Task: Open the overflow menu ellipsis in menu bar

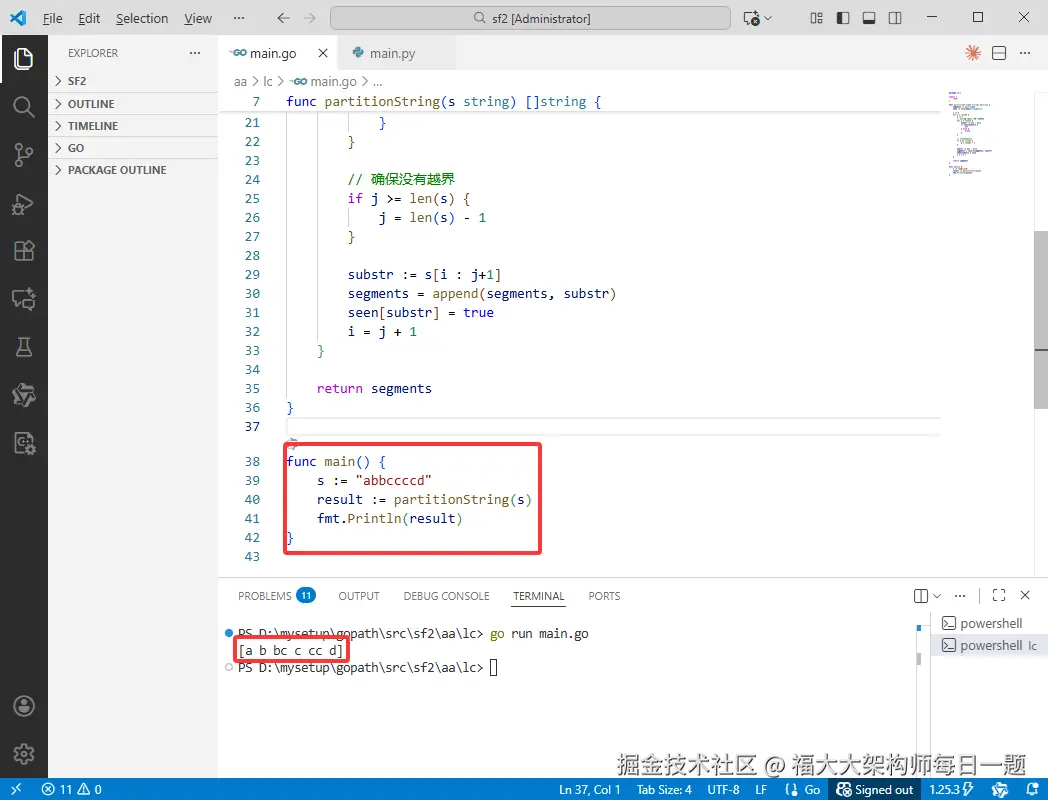Action: point(239,18)
